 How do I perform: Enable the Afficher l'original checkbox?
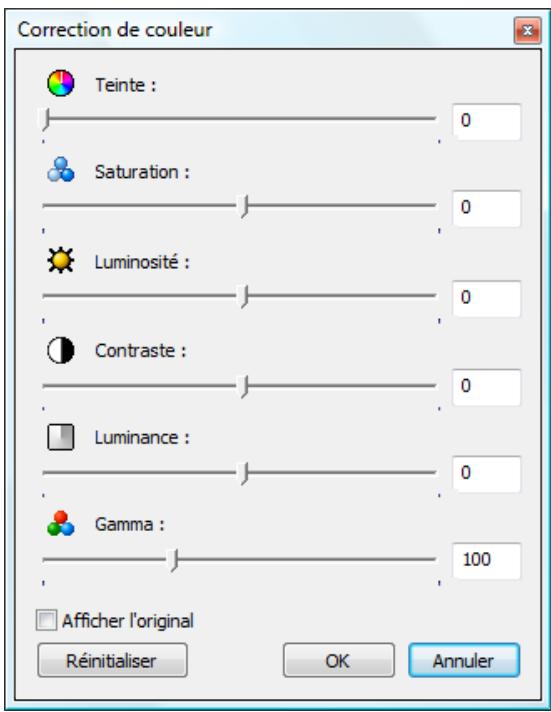(46, 620)
